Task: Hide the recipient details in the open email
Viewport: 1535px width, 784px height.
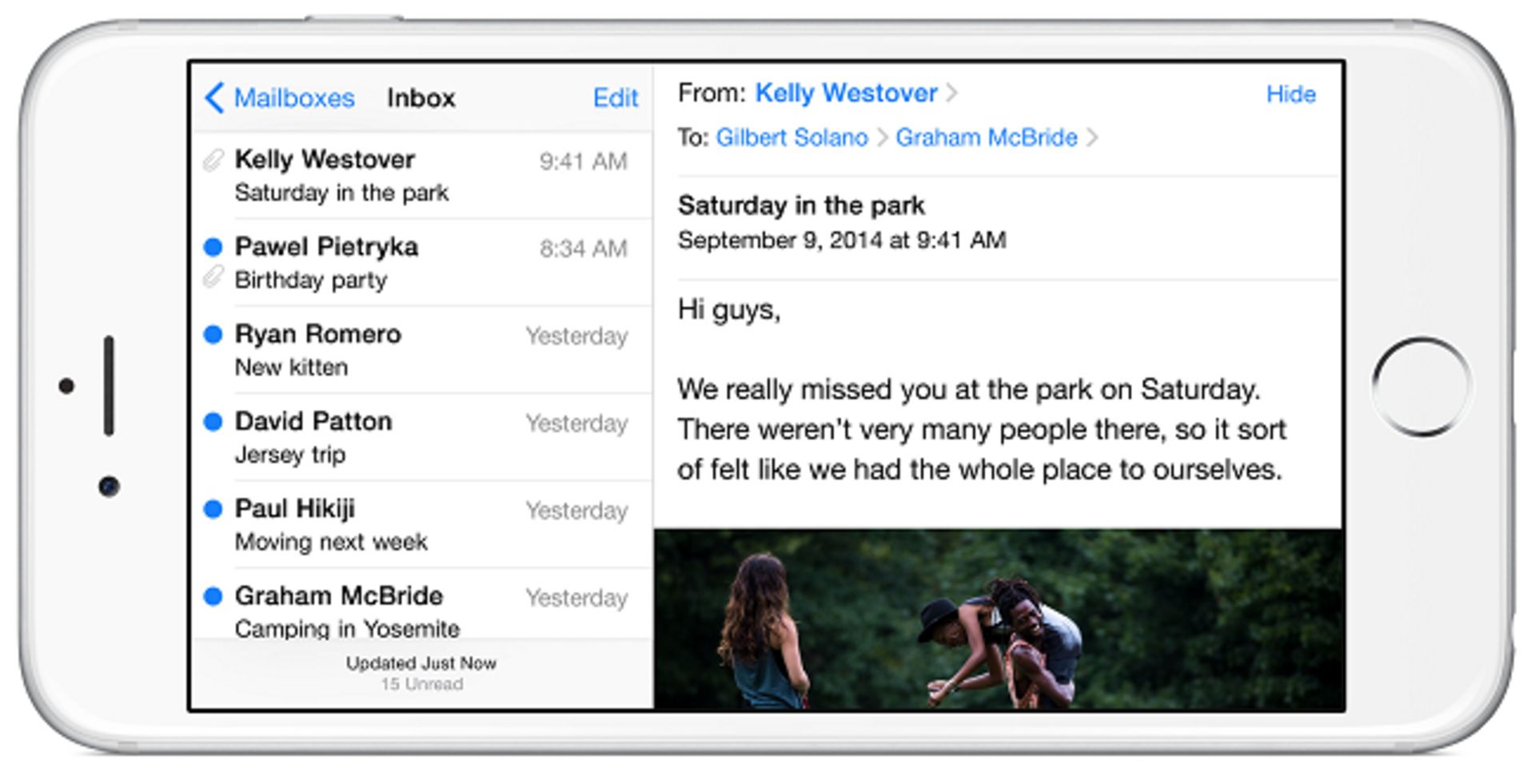Action: coord(1291,94)
